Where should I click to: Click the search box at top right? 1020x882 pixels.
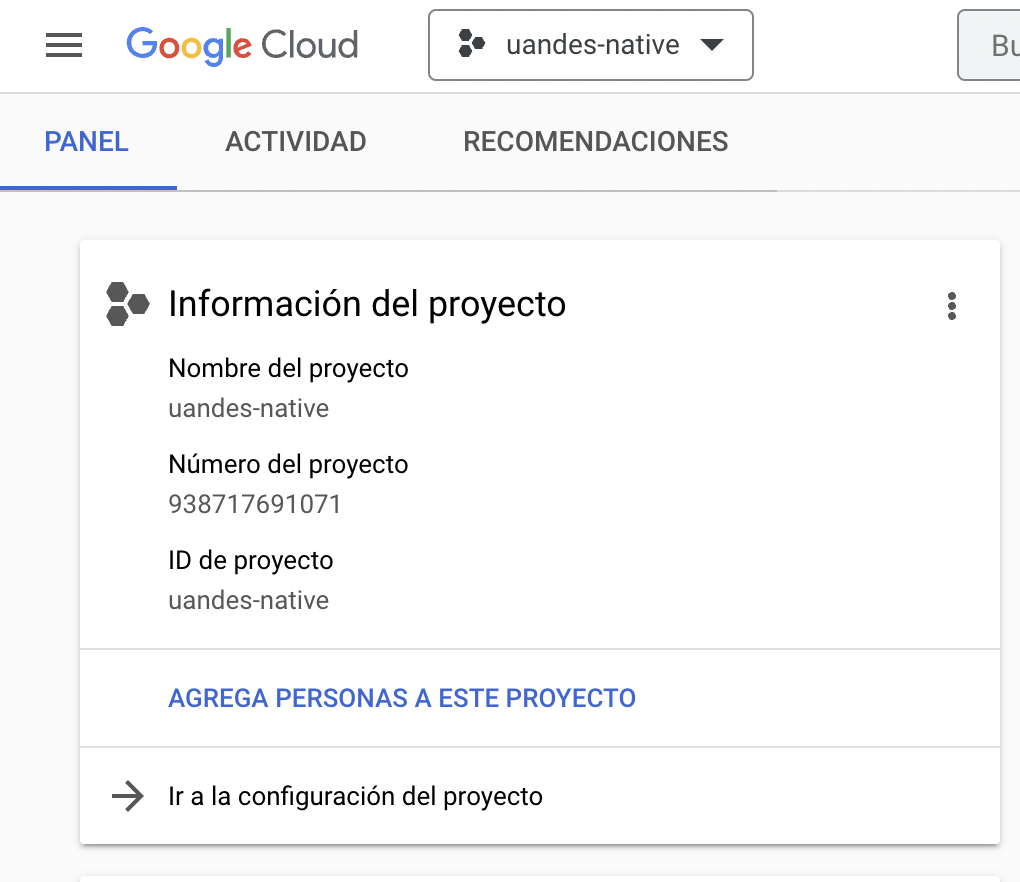pos(989,45)
